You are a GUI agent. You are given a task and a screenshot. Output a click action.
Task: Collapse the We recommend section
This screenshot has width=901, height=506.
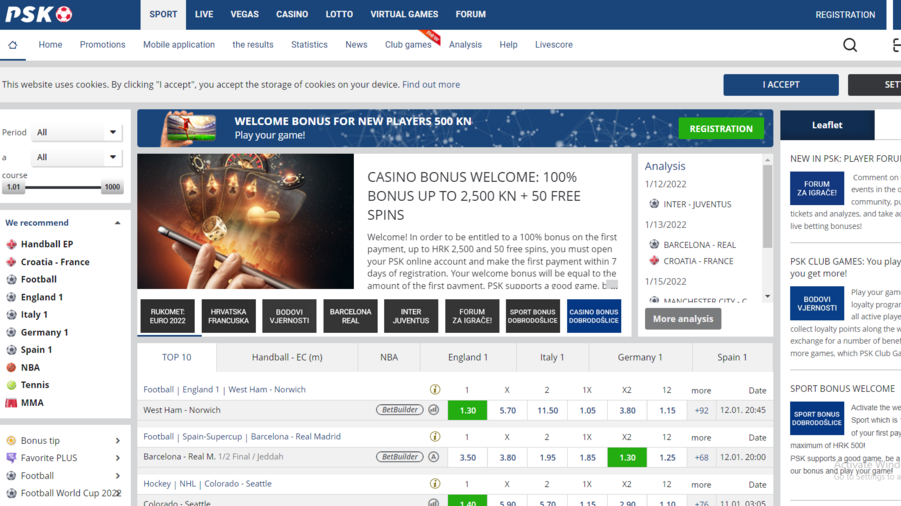pos(117,223)
